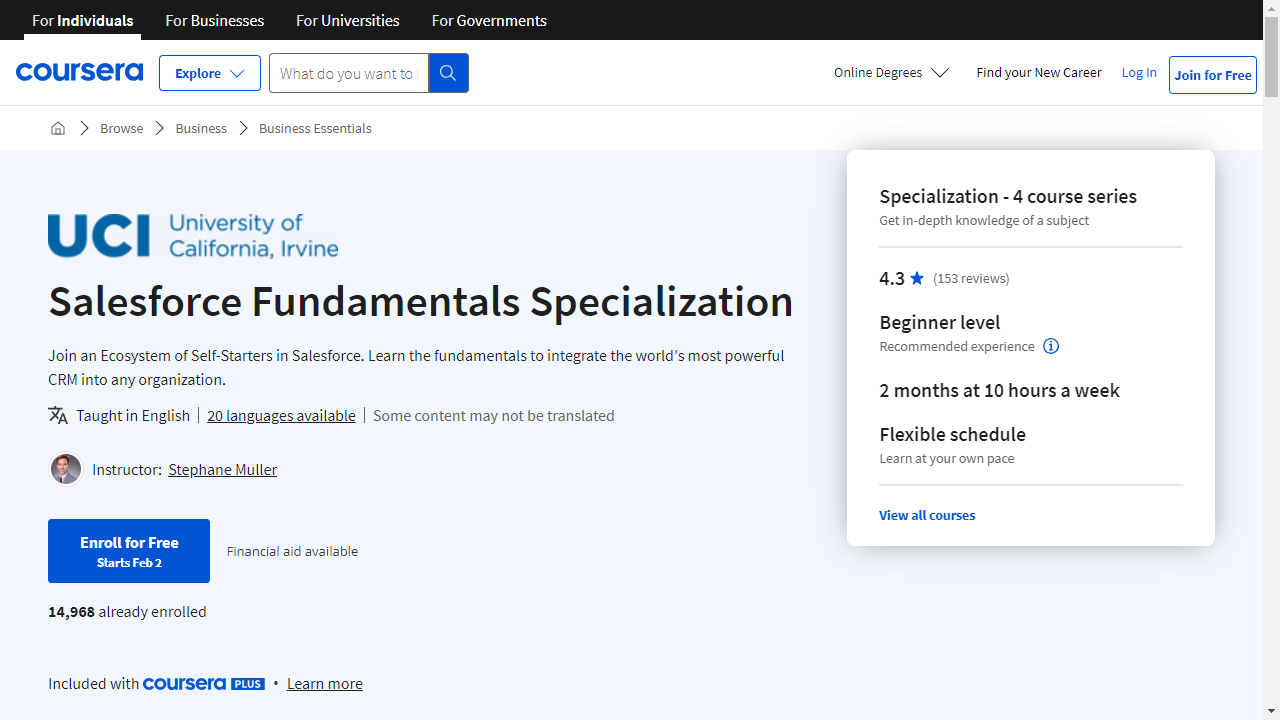
Task: Open the 20 languages available link
Action: pos(281,415)
